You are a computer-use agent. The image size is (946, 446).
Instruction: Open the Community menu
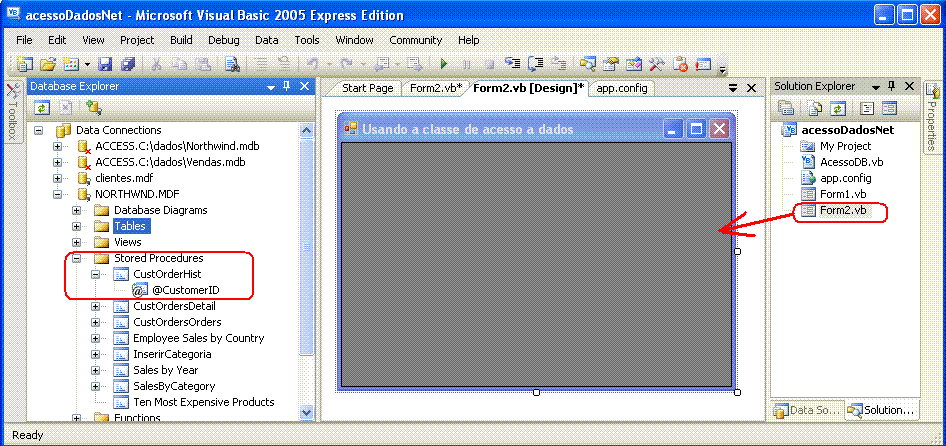point(416,40)
